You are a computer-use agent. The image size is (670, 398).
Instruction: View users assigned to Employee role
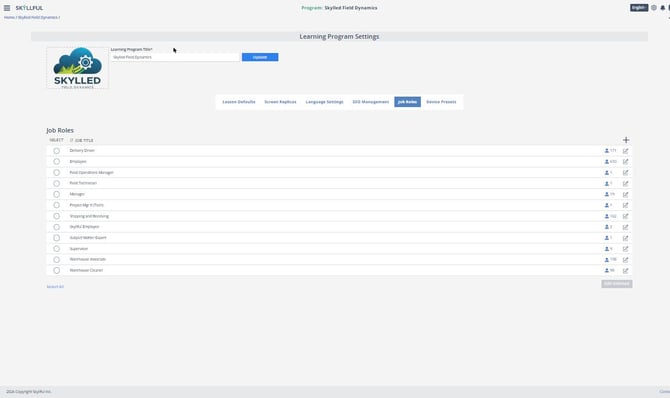(x=610, y=162)
